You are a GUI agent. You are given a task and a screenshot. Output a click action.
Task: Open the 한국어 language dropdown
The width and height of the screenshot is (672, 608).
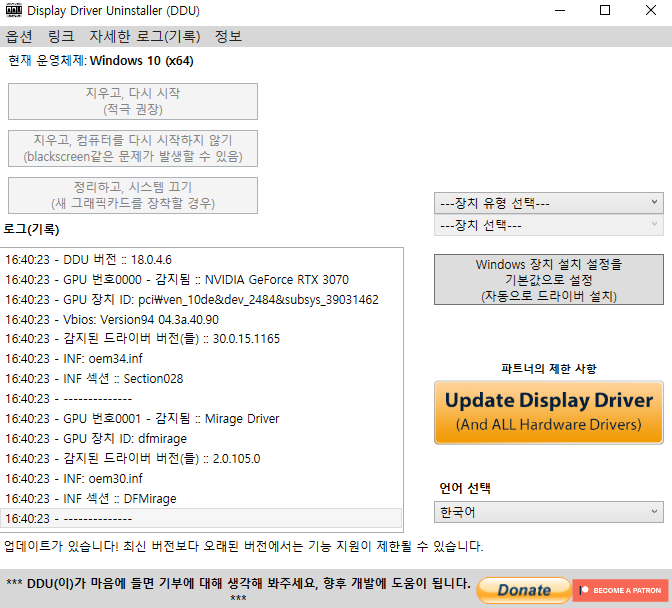(x=549, y=512)
